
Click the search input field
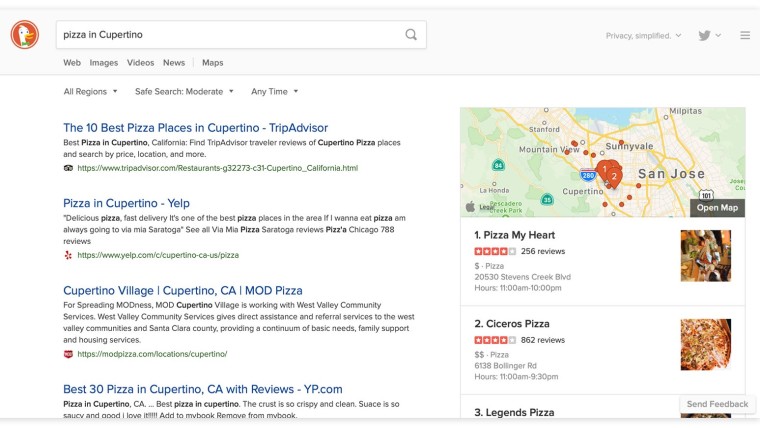point(241,34)
